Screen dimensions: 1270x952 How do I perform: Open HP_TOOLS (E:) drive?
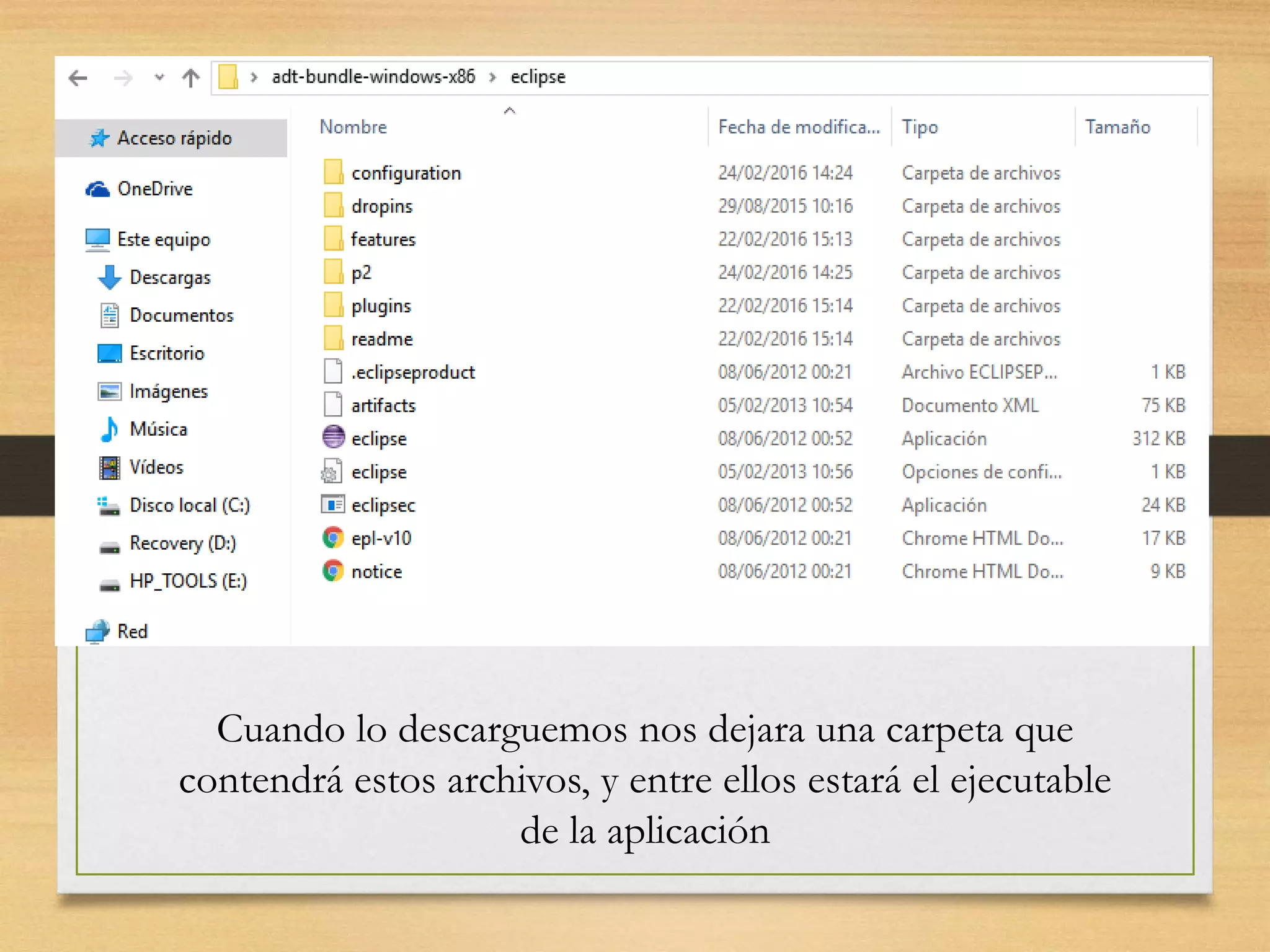click(x=188, y=581)
